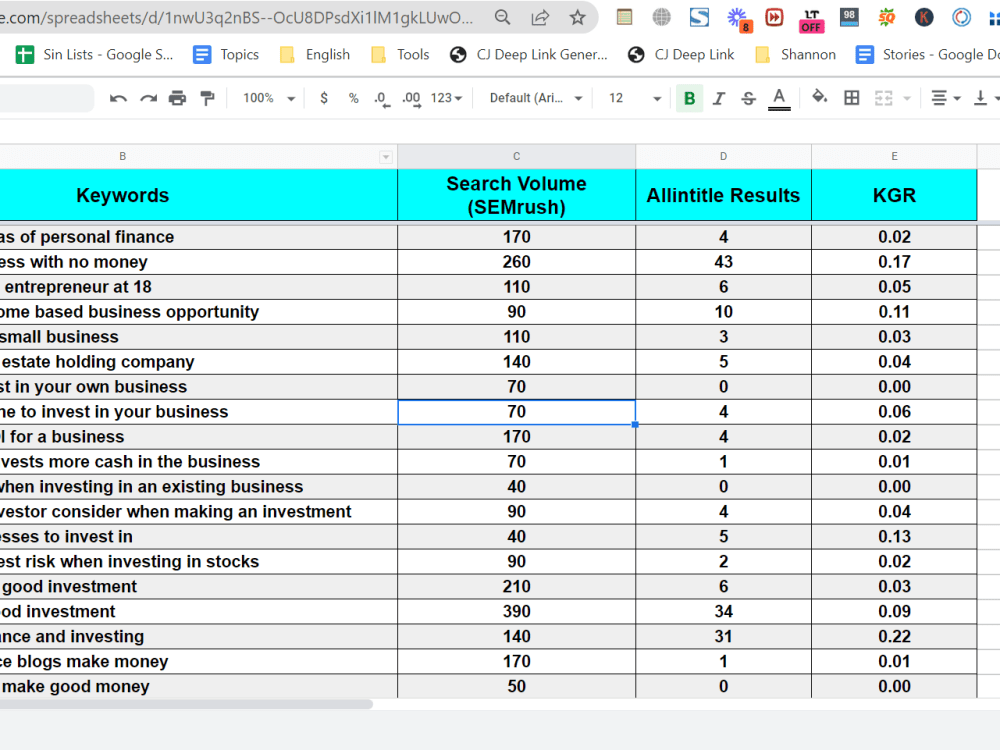Toggle Strikethrough formatting
Image resolution: width=1000 pixels, height=750 pixels.
point(749,98)
